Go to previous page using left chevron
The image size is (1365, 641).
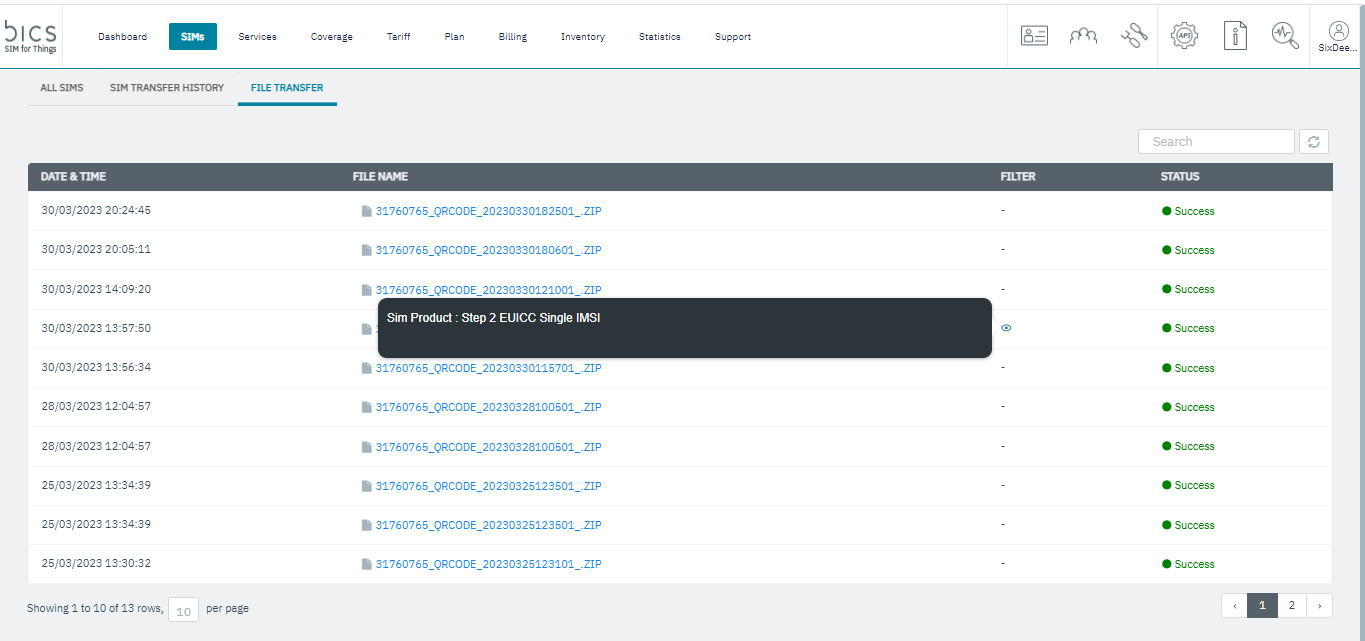coord(1234,605)
